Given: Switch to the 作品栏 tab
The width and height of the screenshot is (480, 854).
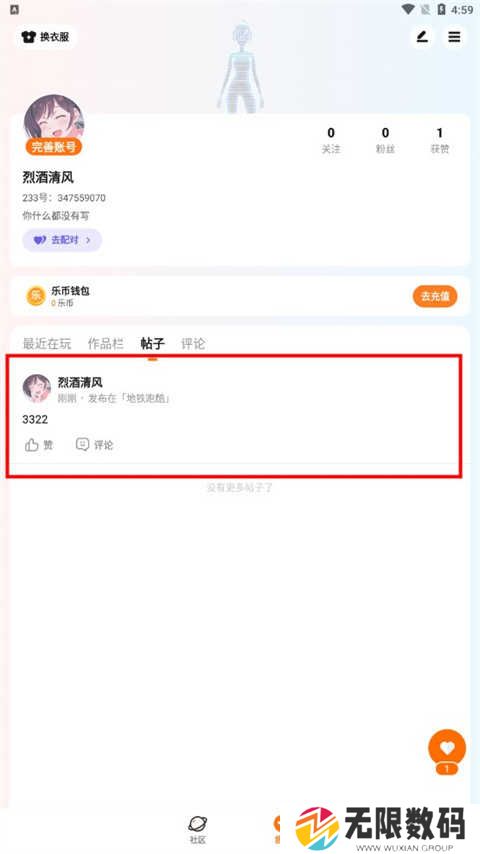Looking at the screenshot, I should point(106,344).
